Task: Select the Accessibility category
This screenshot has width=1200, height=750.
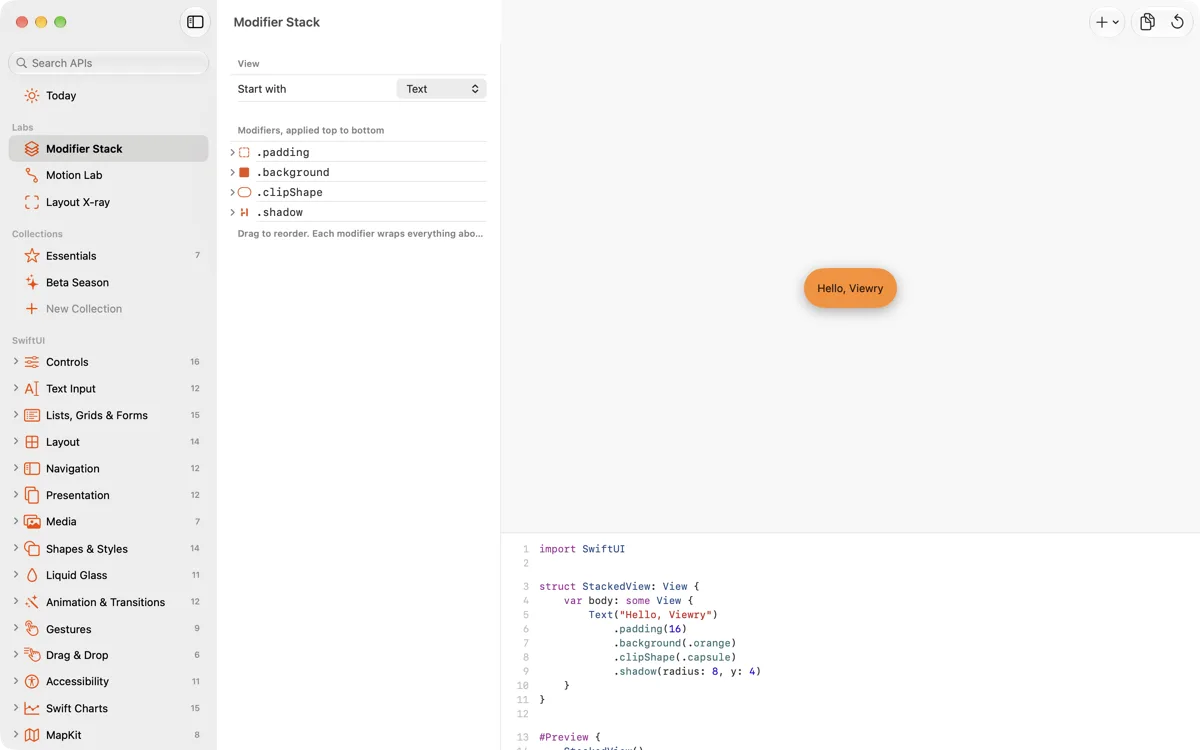Action: pos(109,682)
